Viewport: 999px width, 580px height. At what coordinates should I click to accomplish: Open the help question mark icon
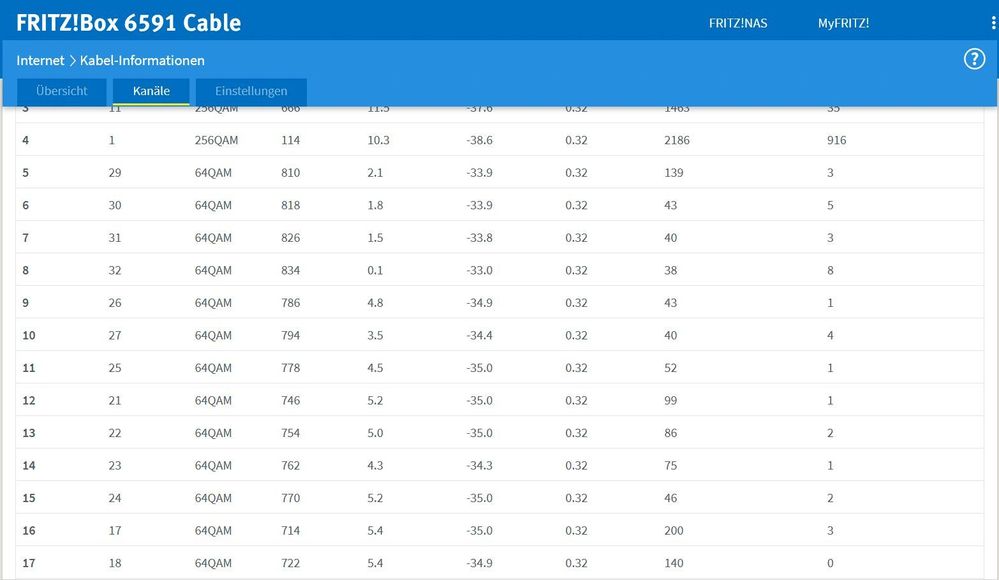974,58
